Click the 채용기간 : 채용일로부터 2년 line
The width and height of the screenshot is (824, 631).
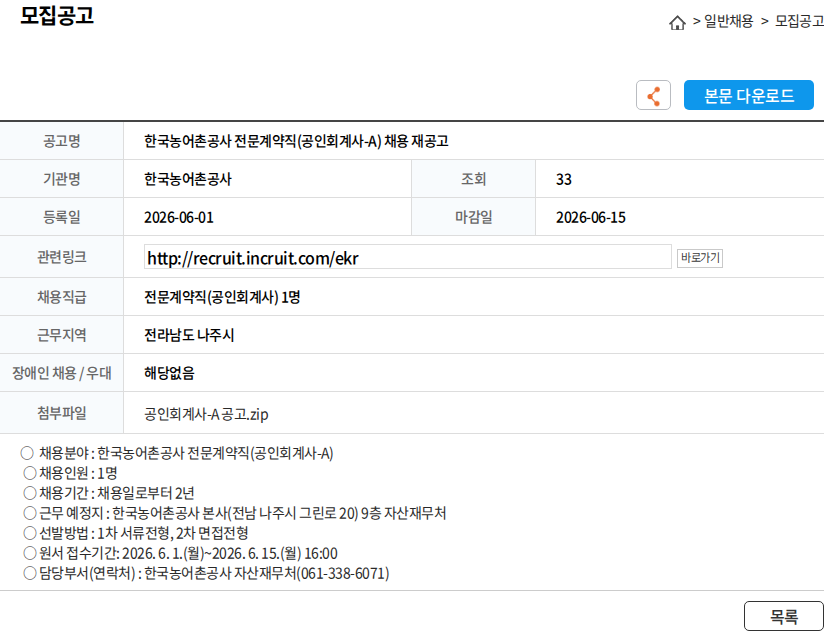[x=109, y=493]
